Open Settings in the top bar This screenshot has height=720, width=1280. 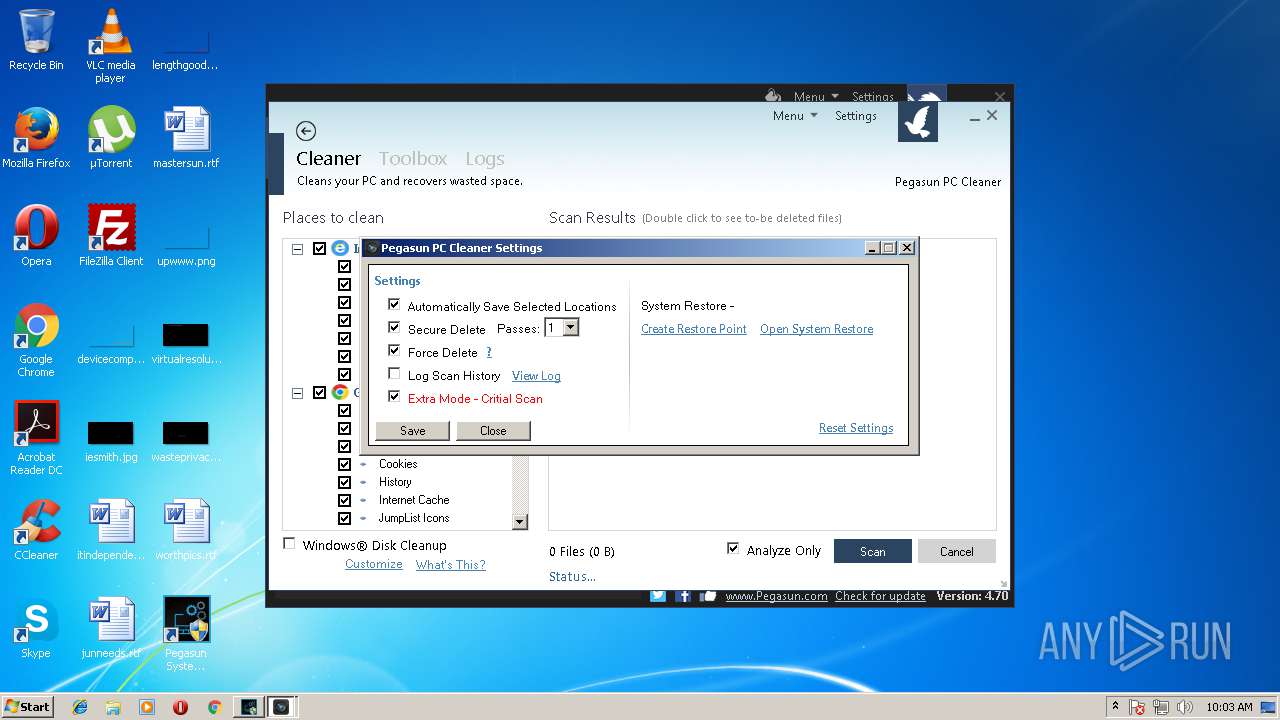tap(856, 116)
